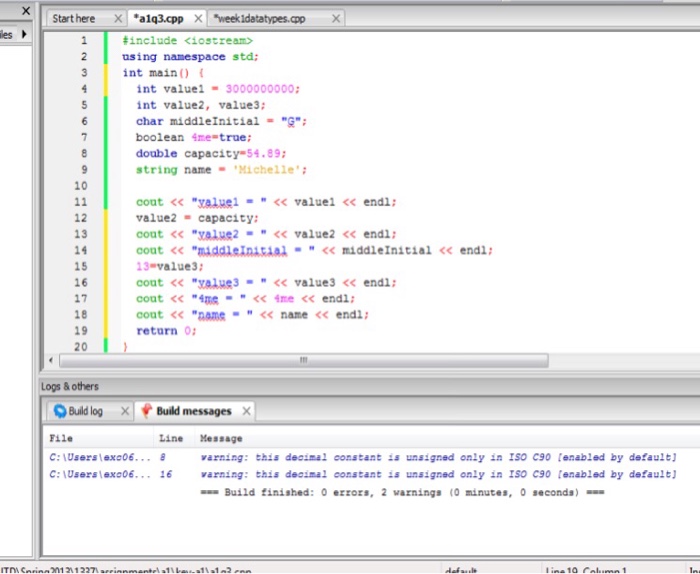Image resolution: width=700 pixels, height=574 pixels.
Task: Select the Build messages tab
Action: point(194,411)
